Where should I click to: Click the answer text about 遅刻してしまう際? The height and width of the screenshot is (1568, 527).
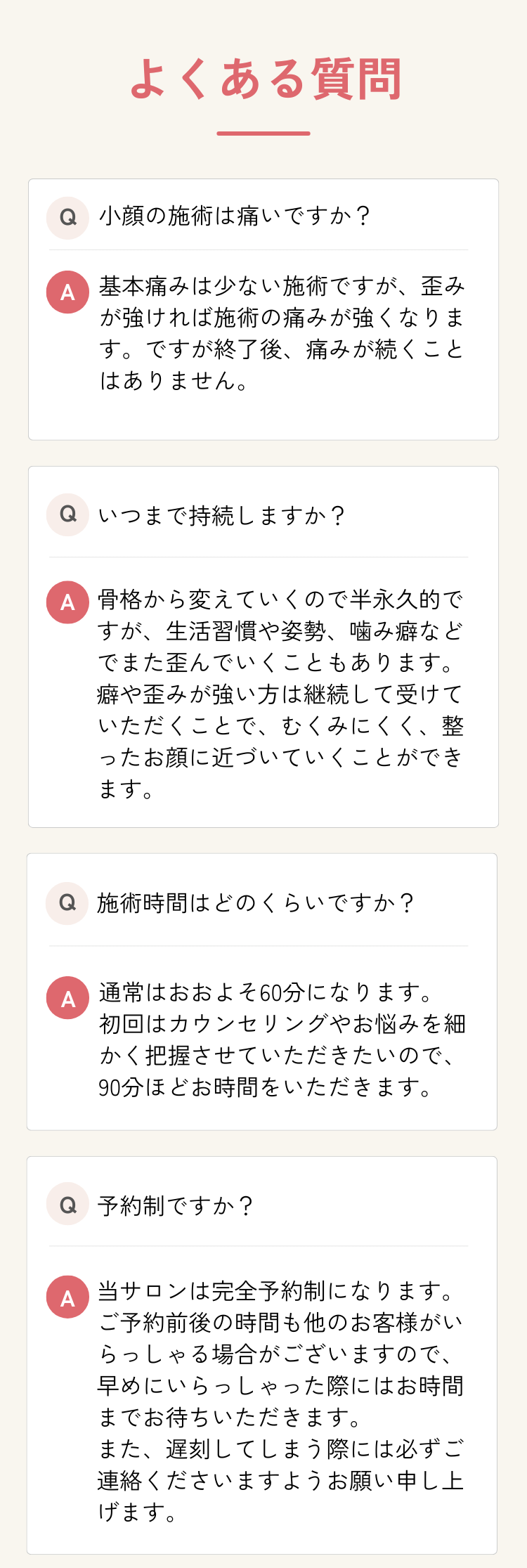[281, 1480]
